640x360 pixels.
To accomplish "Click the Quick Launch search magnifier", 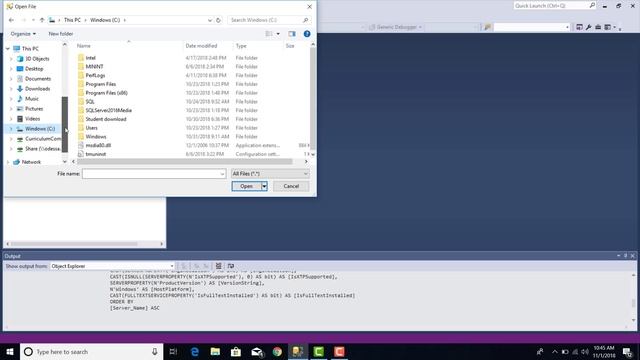I will click(x=592, y=5).
